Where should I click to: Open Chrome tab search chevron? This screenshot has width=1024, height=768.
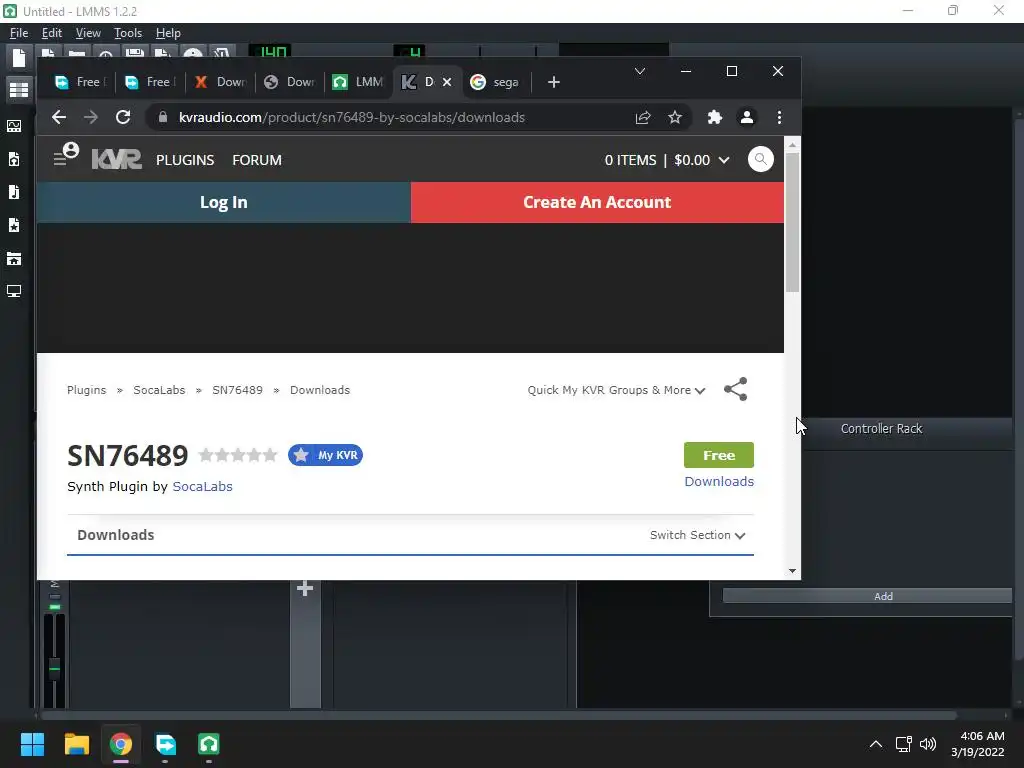(640, 71)
